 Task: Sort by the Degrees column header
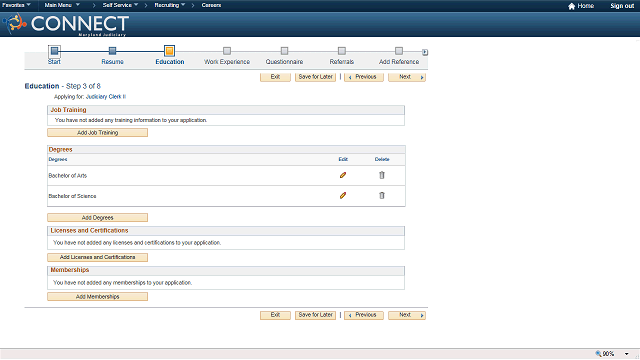[58, 159]
